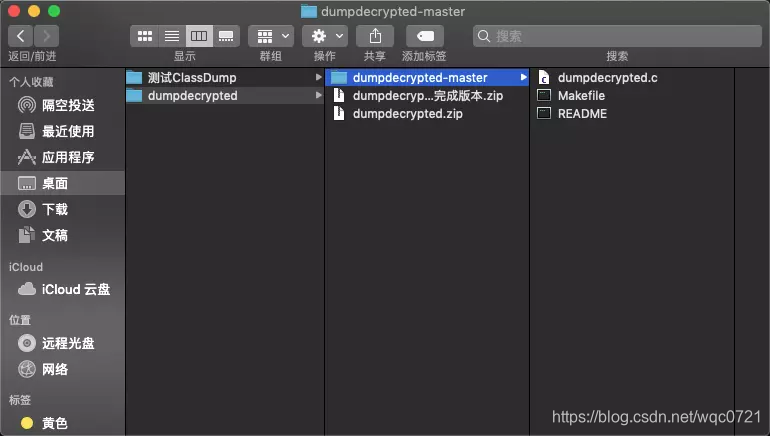Click the dumpdecrypted folder icon
770x436 pixels.
(x=134, y=95)
